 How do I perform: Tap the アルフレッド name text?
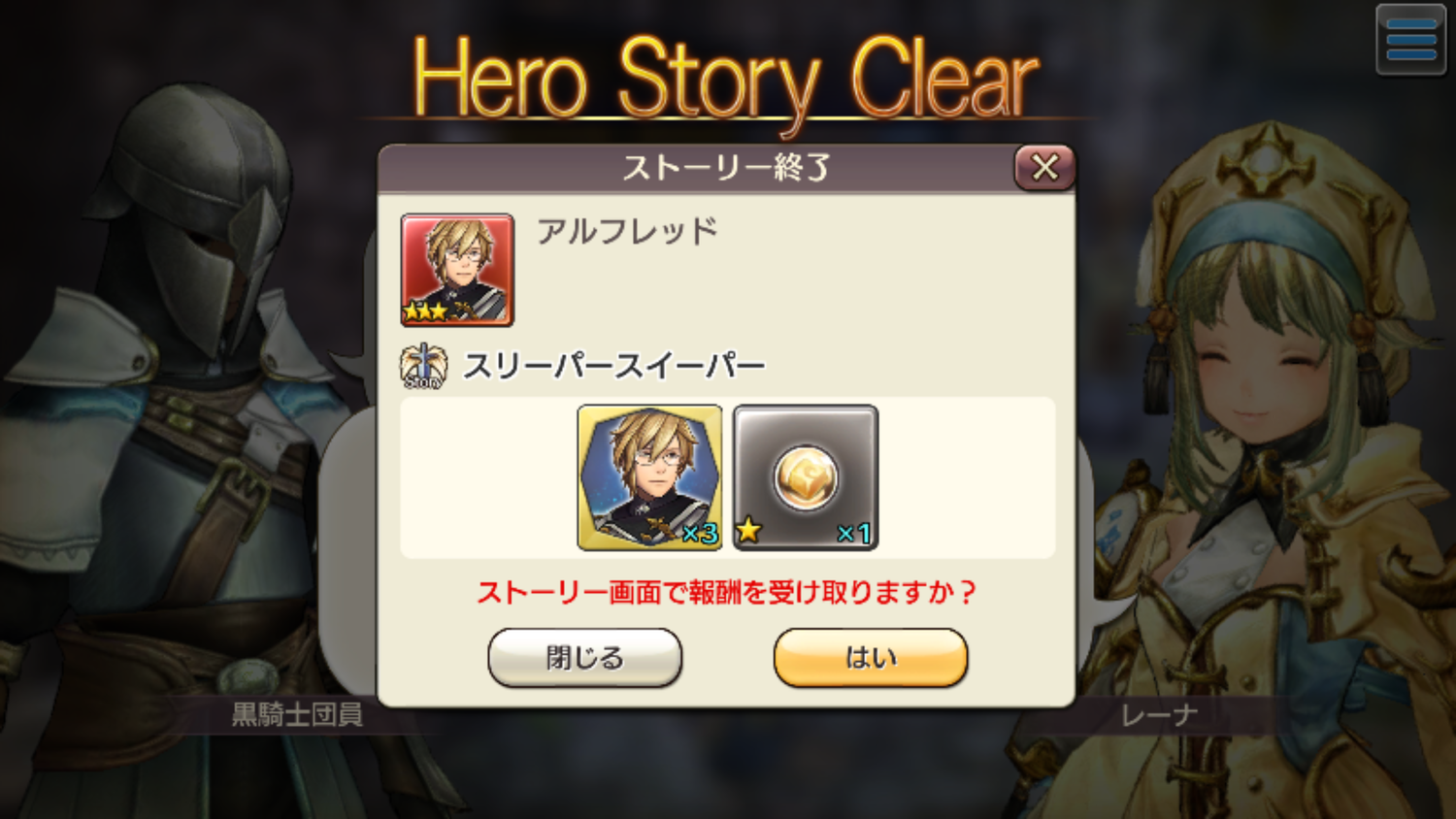point(627,231)
